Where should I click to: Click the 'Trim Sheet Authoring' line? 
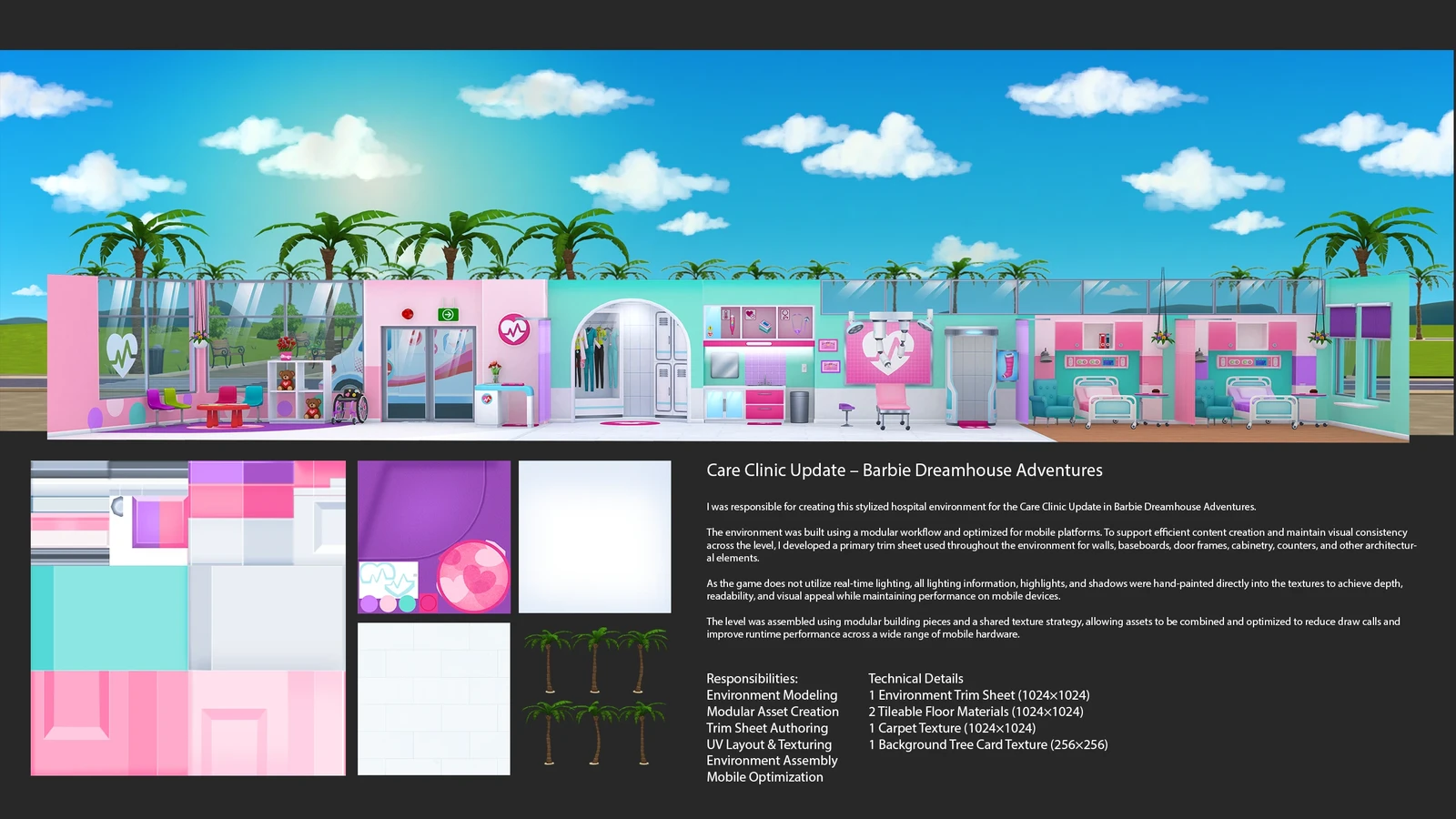pyautogui.click(x=767, y=728)
